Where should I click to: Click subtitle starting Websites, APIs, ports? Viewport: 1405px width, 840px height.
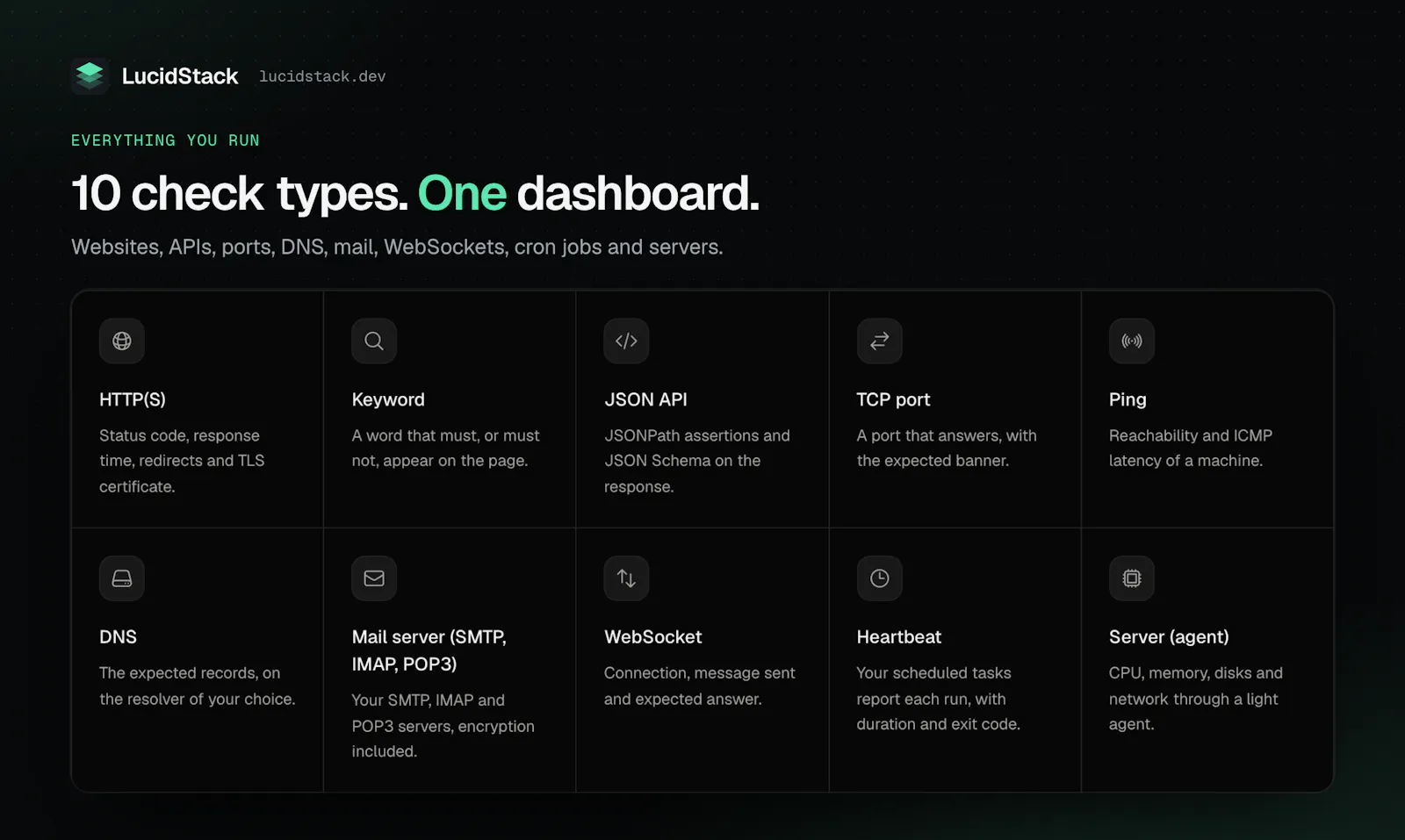397,248
